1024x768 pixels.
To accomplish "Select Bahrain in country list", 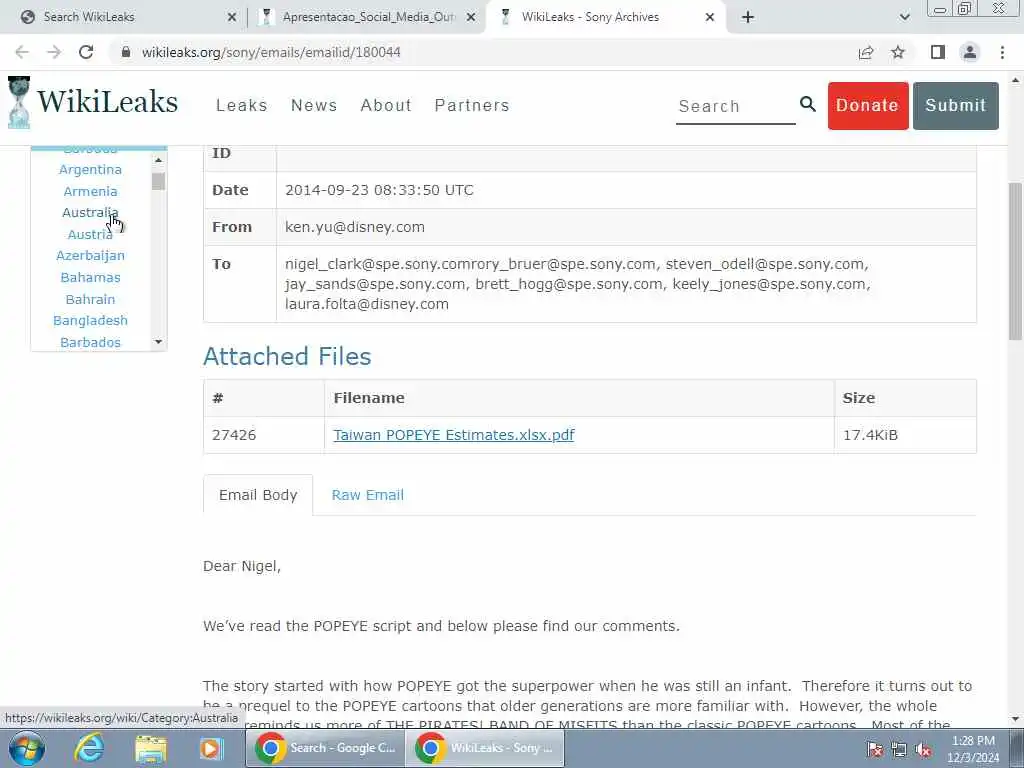I will (x=90, y=299).
